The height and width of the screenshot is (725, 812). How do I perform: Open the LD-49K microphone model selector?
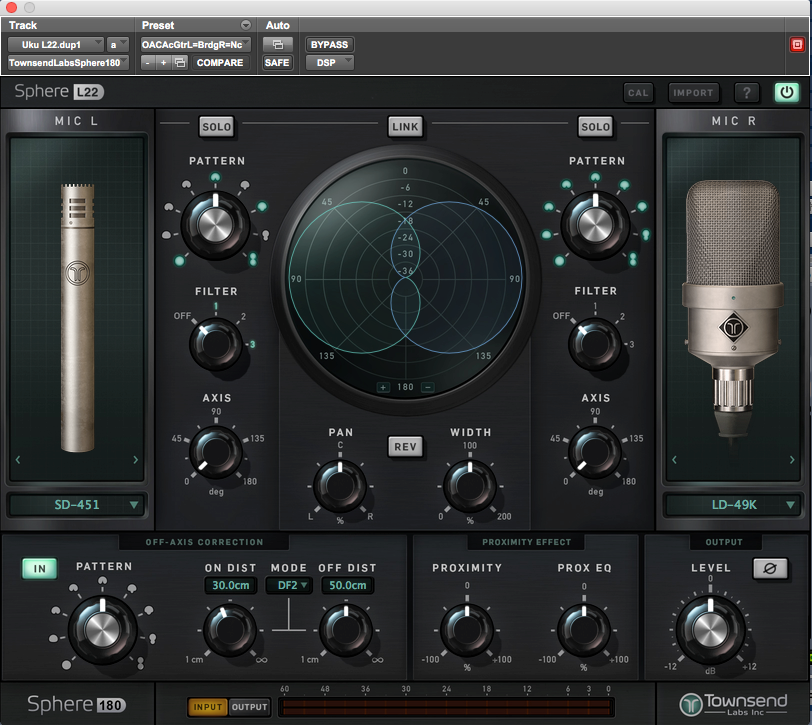pyautogui.click(x=734, y=505)
